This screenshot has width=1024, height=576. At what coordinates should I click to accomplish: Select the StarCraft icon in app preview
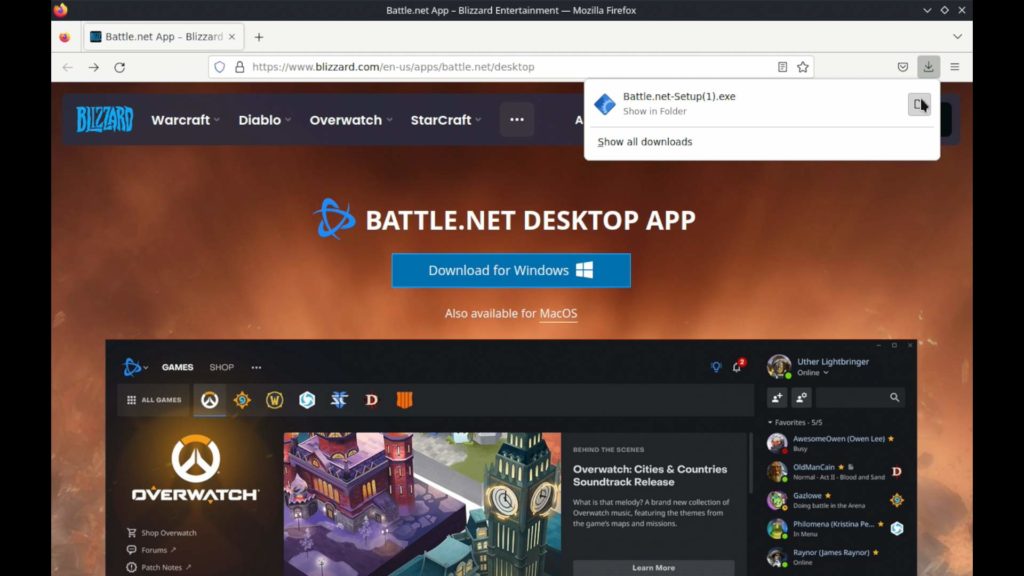point(339,400)
